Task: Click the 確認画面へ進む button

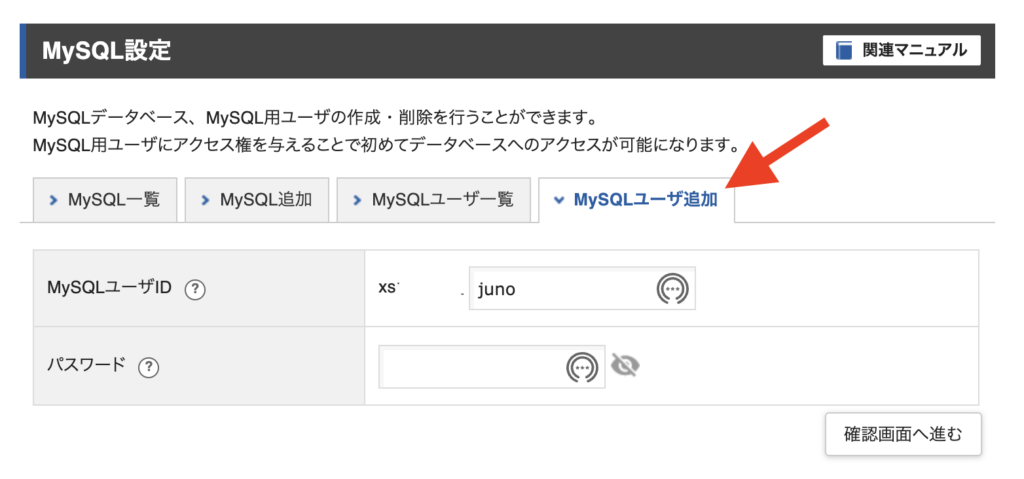Action: [903, 434]
